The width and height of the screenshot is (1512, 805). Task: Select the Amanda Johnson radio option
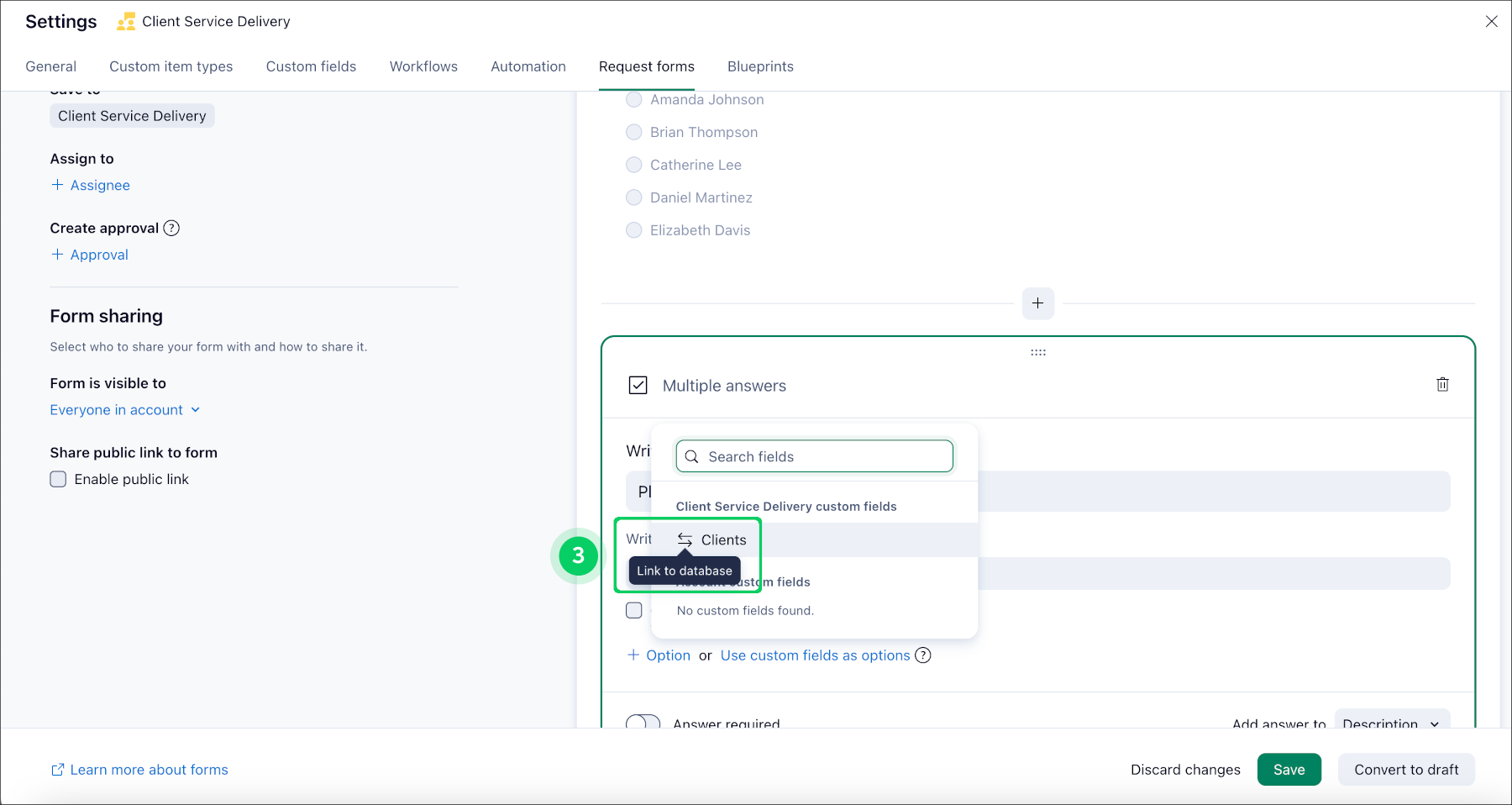point(634,99)
